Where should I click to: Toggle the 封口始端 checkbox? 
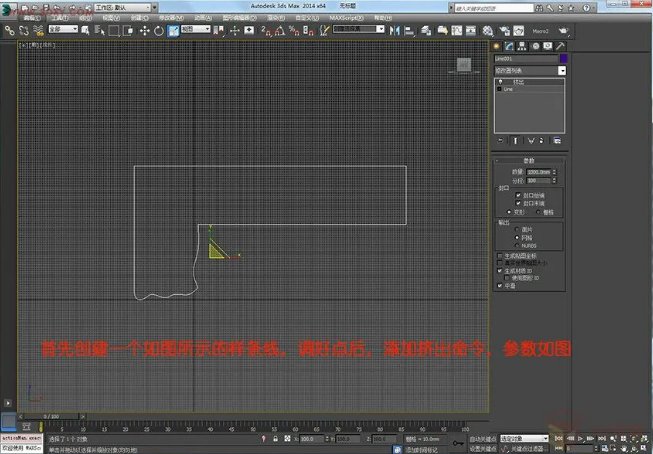point(520,195)
